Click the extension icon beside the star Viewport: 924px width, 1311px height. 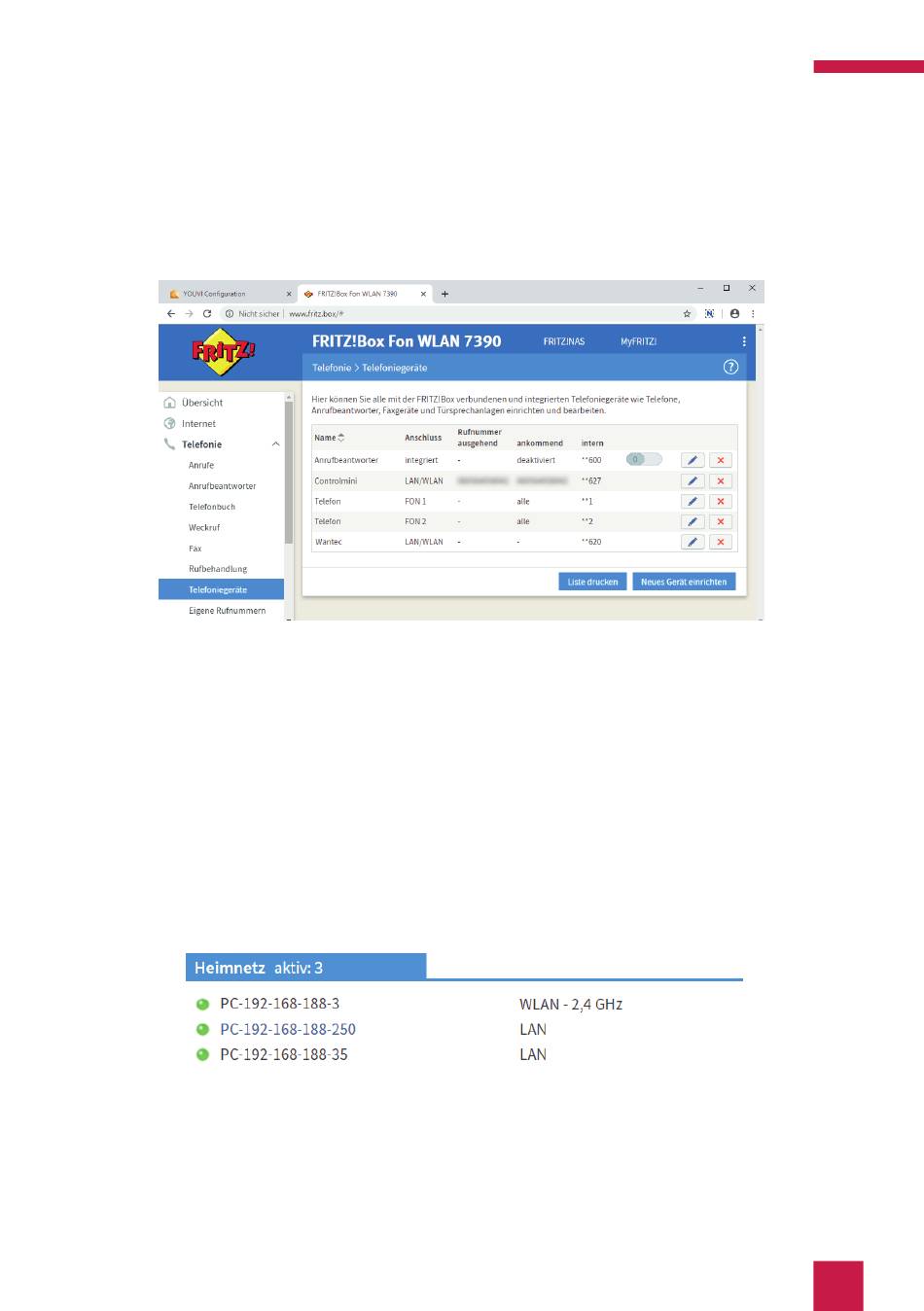709,313
